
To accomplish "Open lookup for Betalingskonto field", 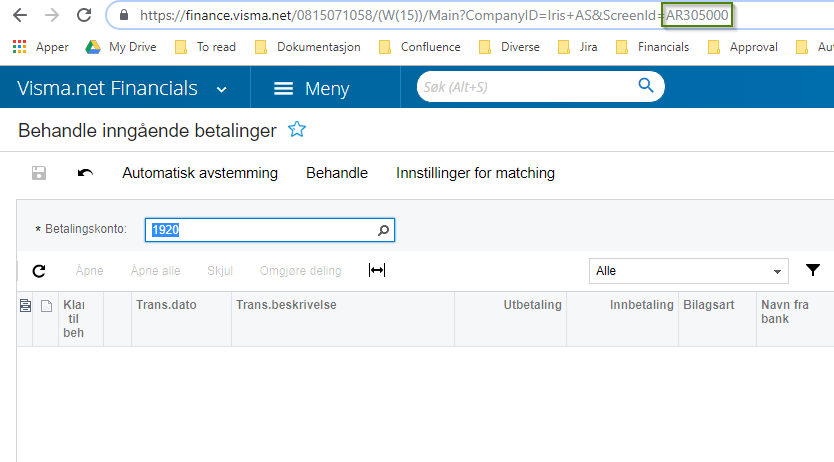I will coord(383,230).
